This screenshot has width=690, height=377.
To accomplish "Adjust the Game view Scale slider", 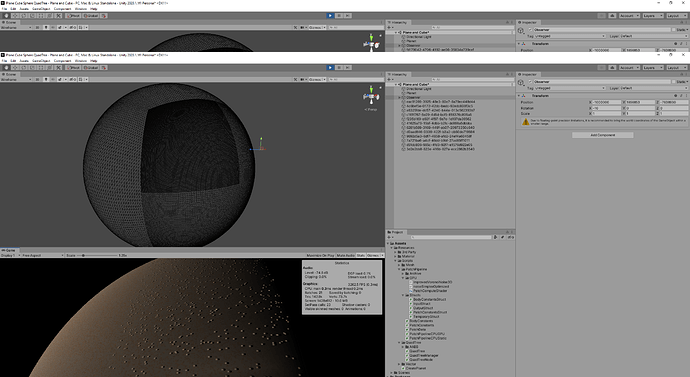I will 83,255.
